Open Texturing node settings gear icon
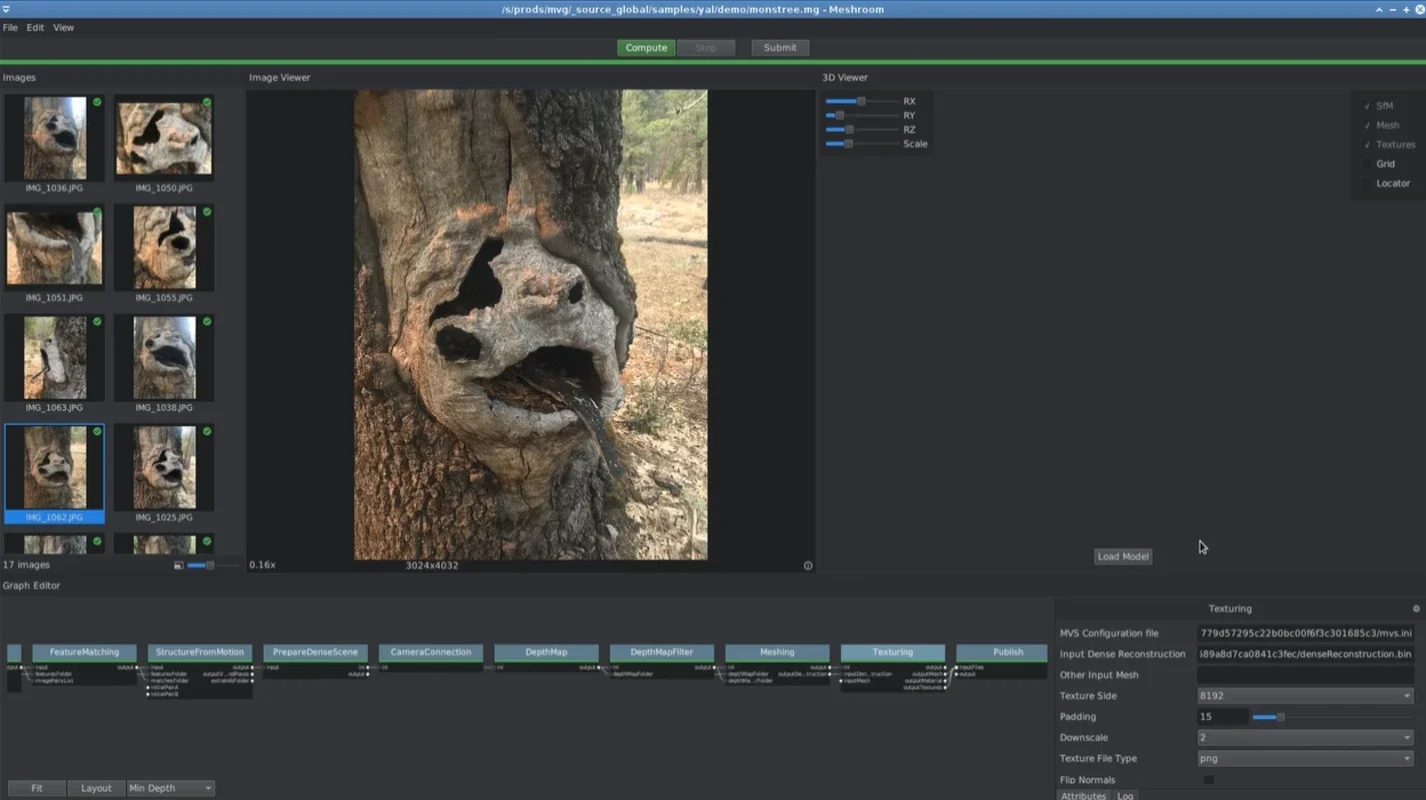Image resolution: width=1426 pixels, height=800 pixels. [1416, 608]
